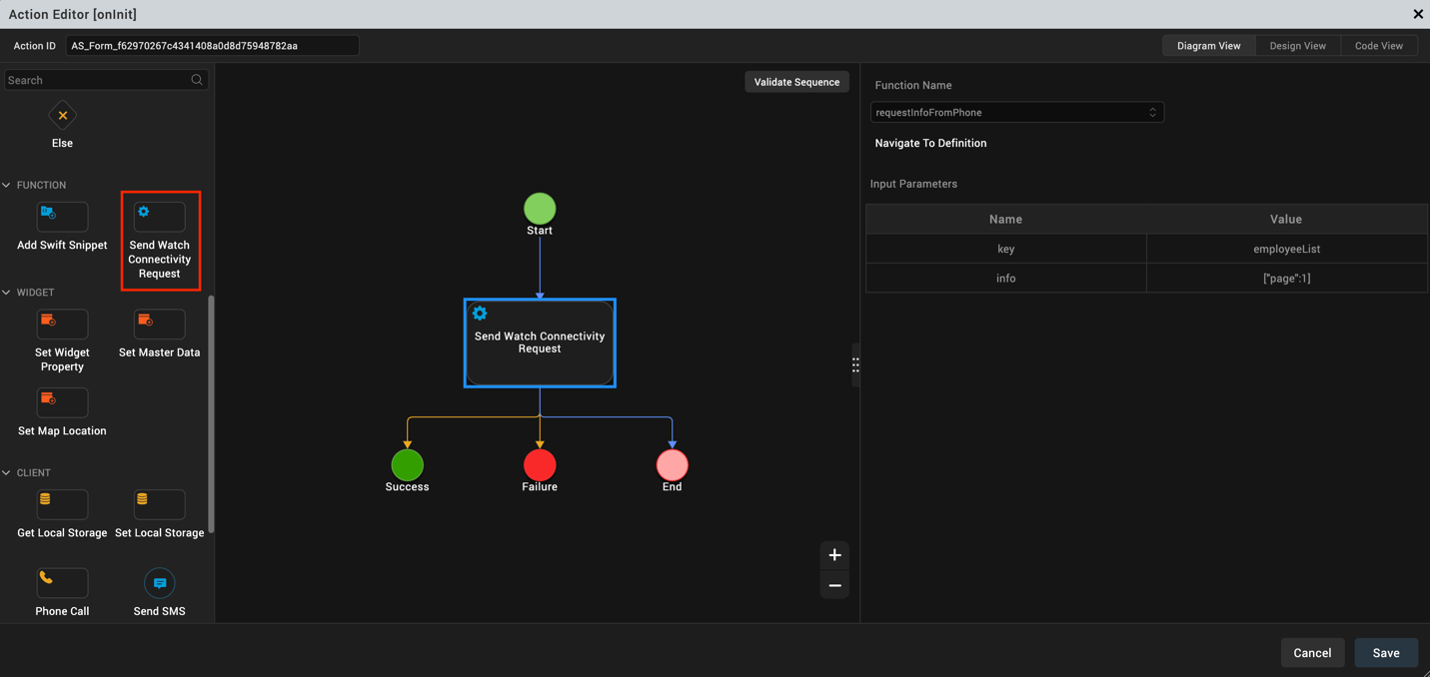1430x681 pixels.
Task: Click the panel splitter grip handle
Action: point(856,365)
